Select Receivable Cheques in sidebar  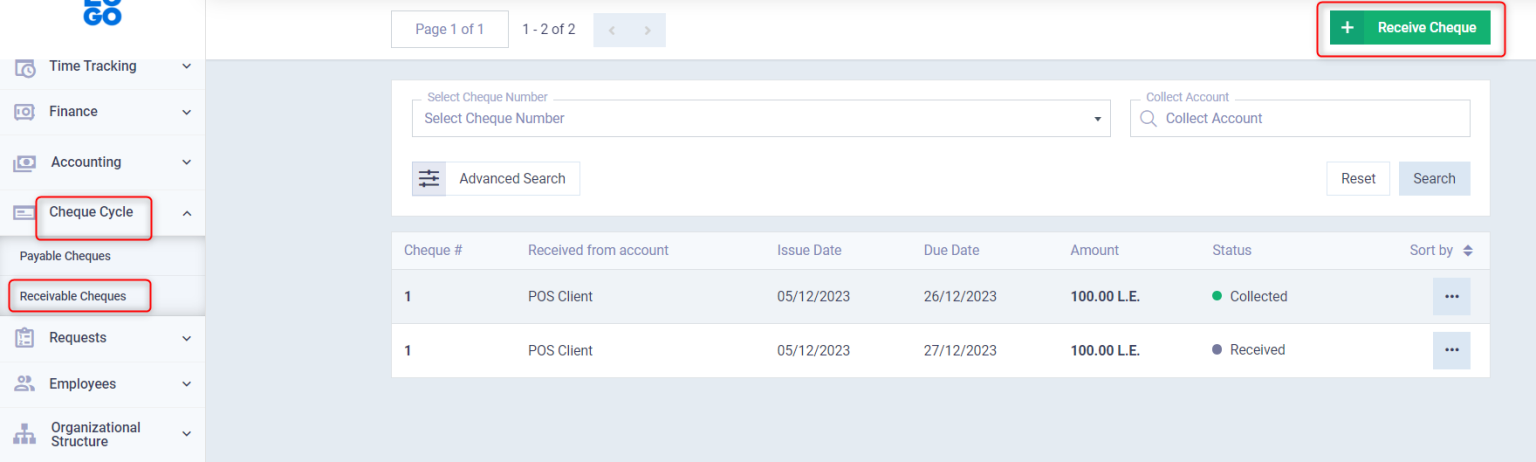coord(73,296)
